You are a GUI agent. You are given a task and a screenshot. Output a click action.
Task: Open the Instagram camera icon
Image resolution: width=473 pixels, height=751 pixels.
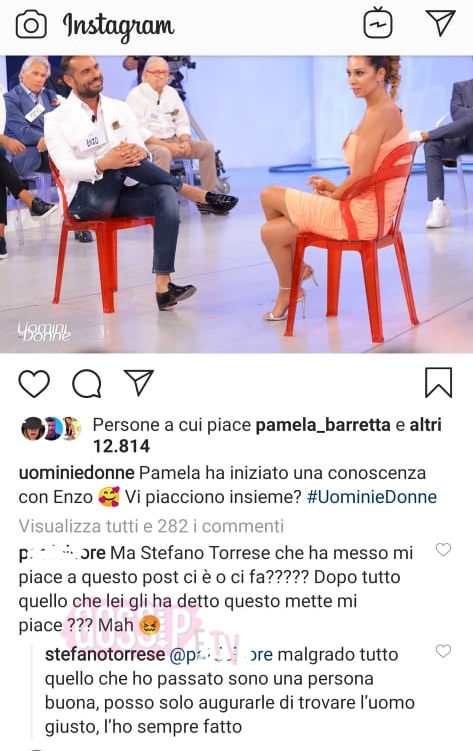[31, 25]
